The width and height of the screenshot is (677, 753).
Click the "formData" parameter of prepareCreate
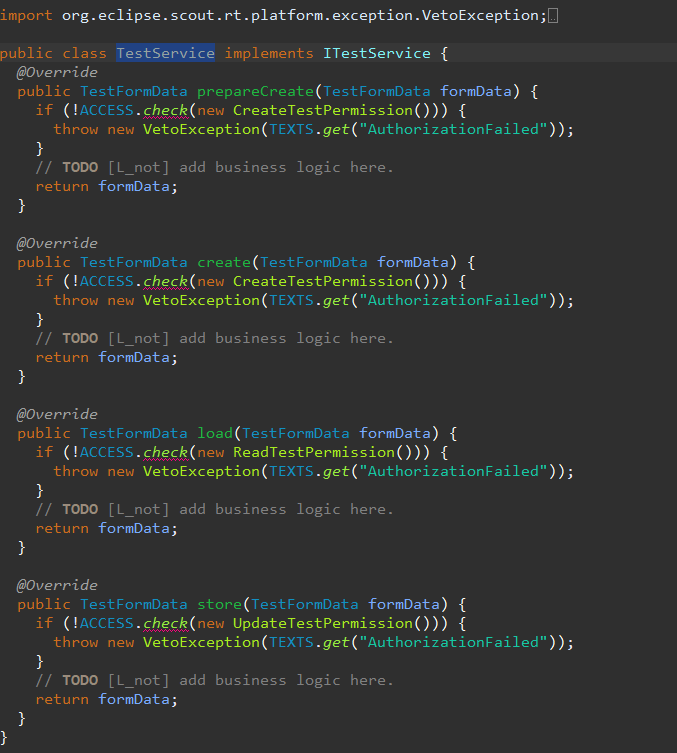[476, 91]
